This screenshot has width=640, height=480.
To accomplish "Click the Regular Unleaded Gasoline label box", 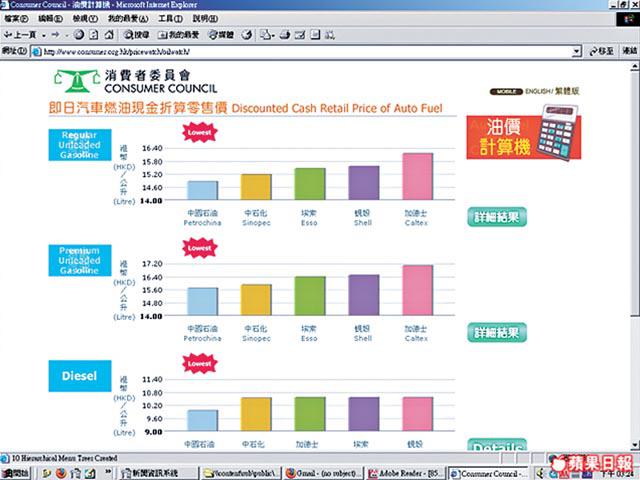I will tap(80, 145).
